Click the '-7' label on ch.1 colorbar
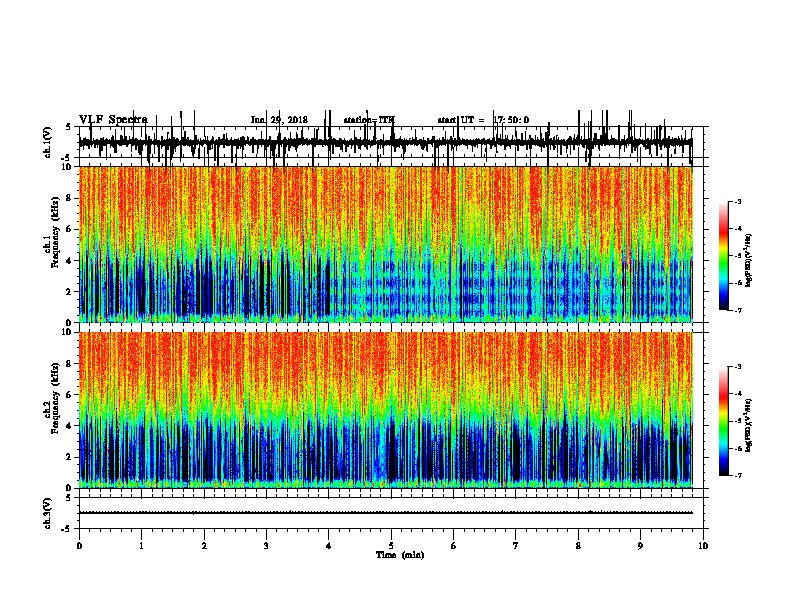Image resolution: width=792 pixels, height=612 pixels. click(738, 310)
